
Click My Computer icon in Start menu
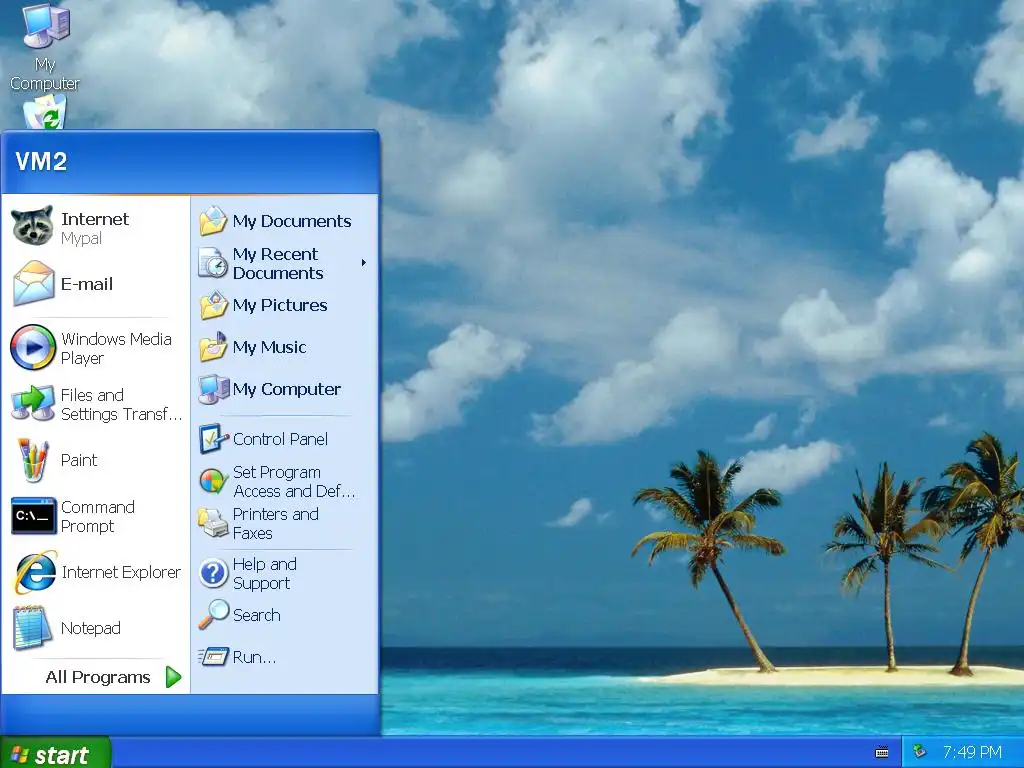tap(214, 389)
